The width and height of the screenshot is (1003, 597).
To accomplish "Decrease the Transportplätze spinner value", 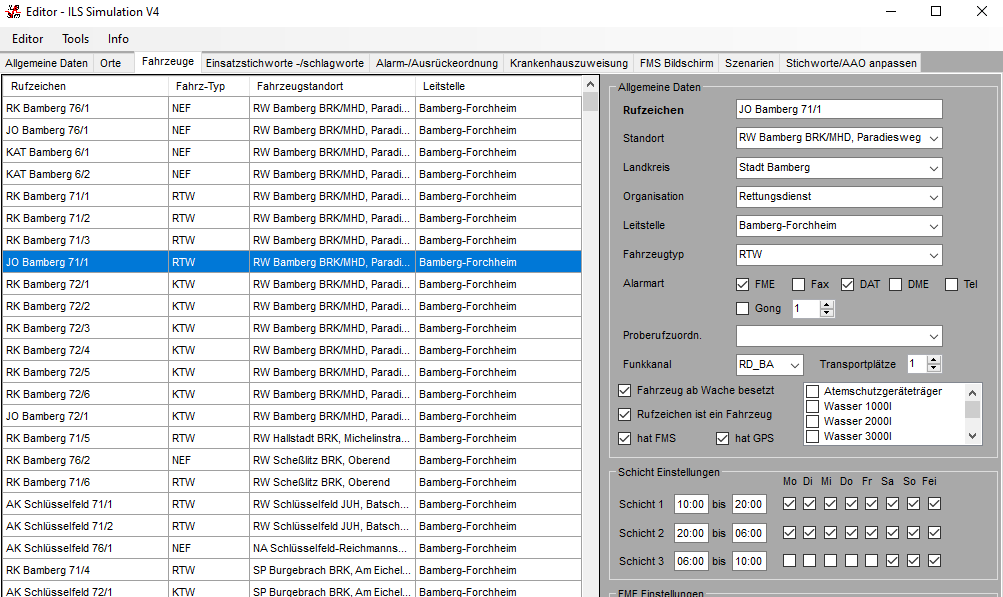I will click(x=932, y=369).
